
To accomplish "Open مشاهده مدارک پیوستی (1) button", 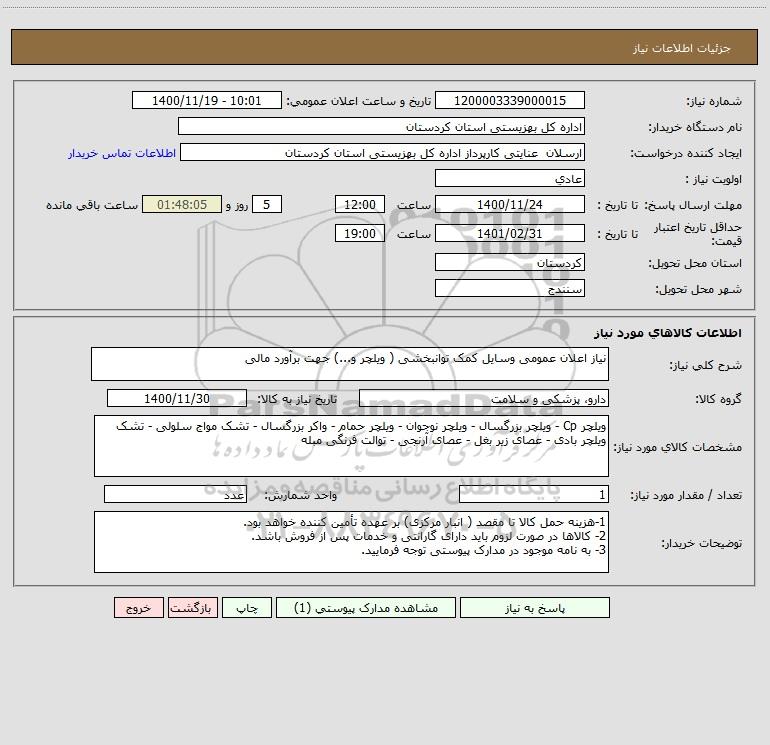I will [x=366, y=607].
